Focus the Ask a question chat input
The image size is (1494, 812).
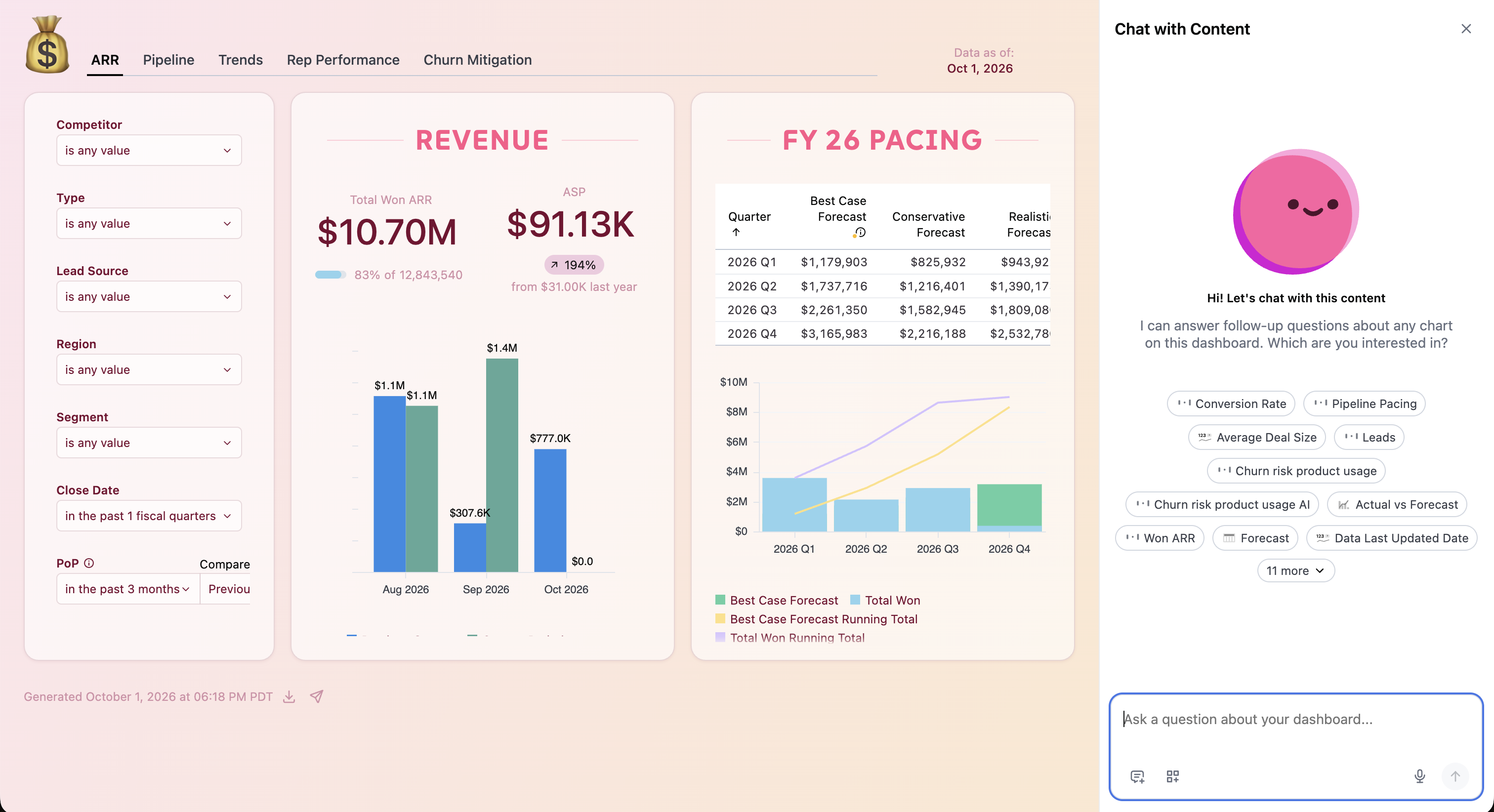[1296, 719]
